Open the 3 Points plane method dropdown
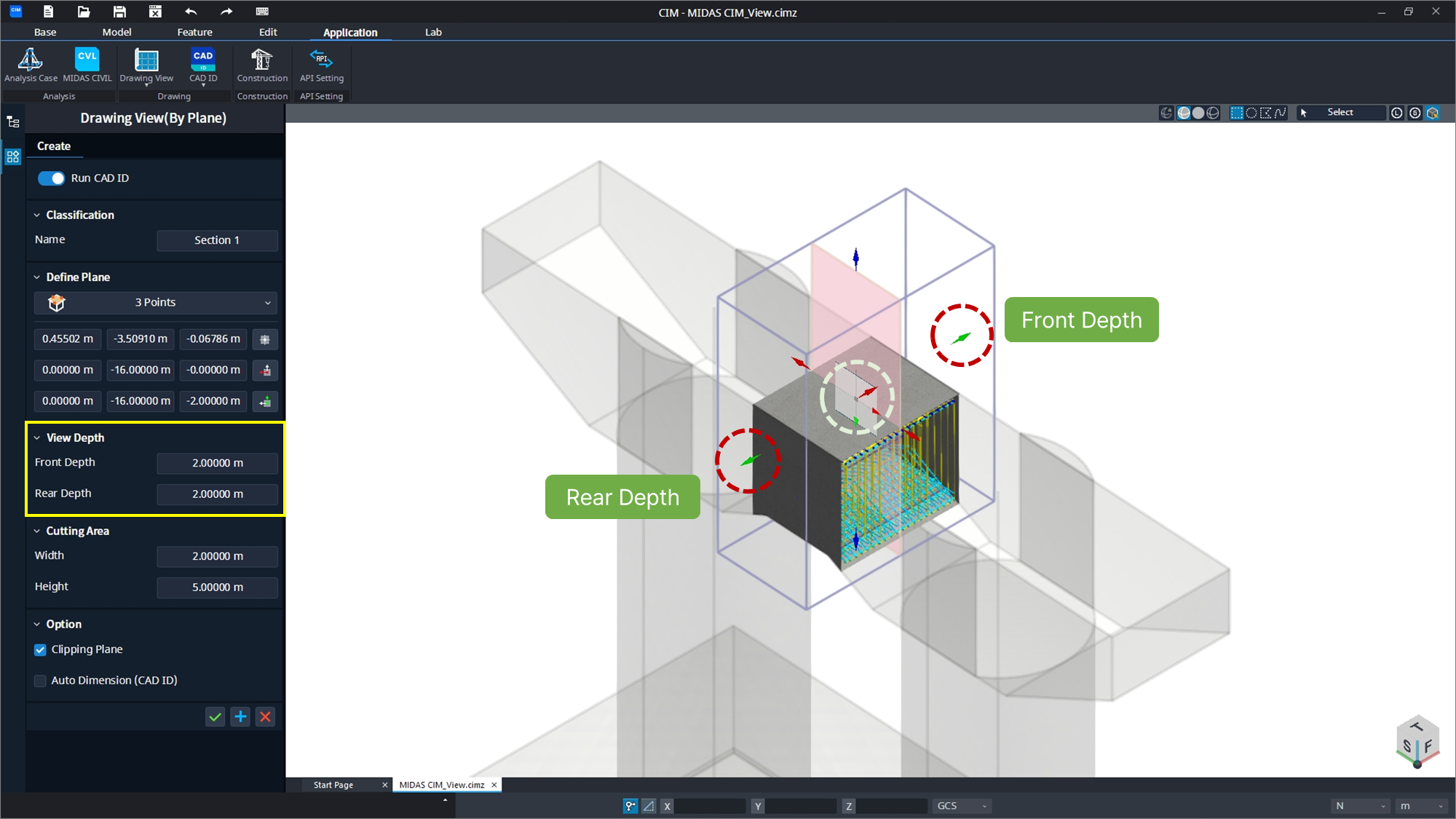Image resolution: width=1456 pixels, height=819 pixels. [x=155, y=303]
